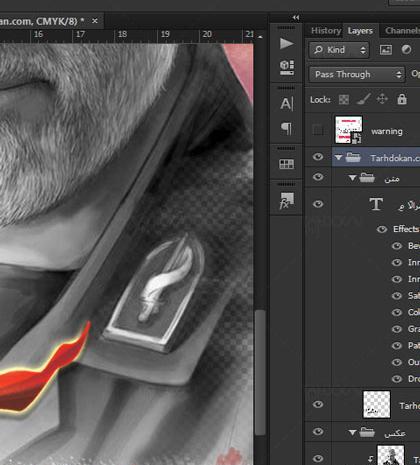Toggle the Satin effect eye

[397, 296]
